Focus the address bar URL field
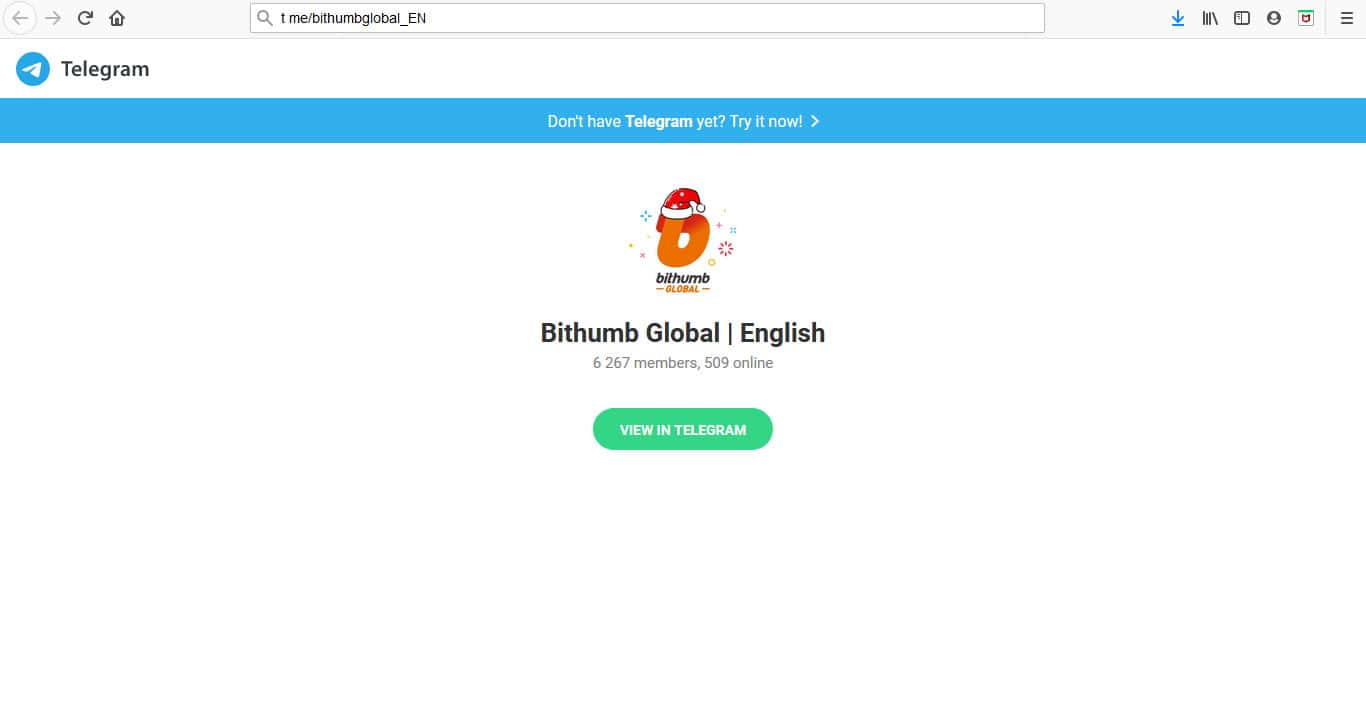1366x701 pixels. coord(647,18)
